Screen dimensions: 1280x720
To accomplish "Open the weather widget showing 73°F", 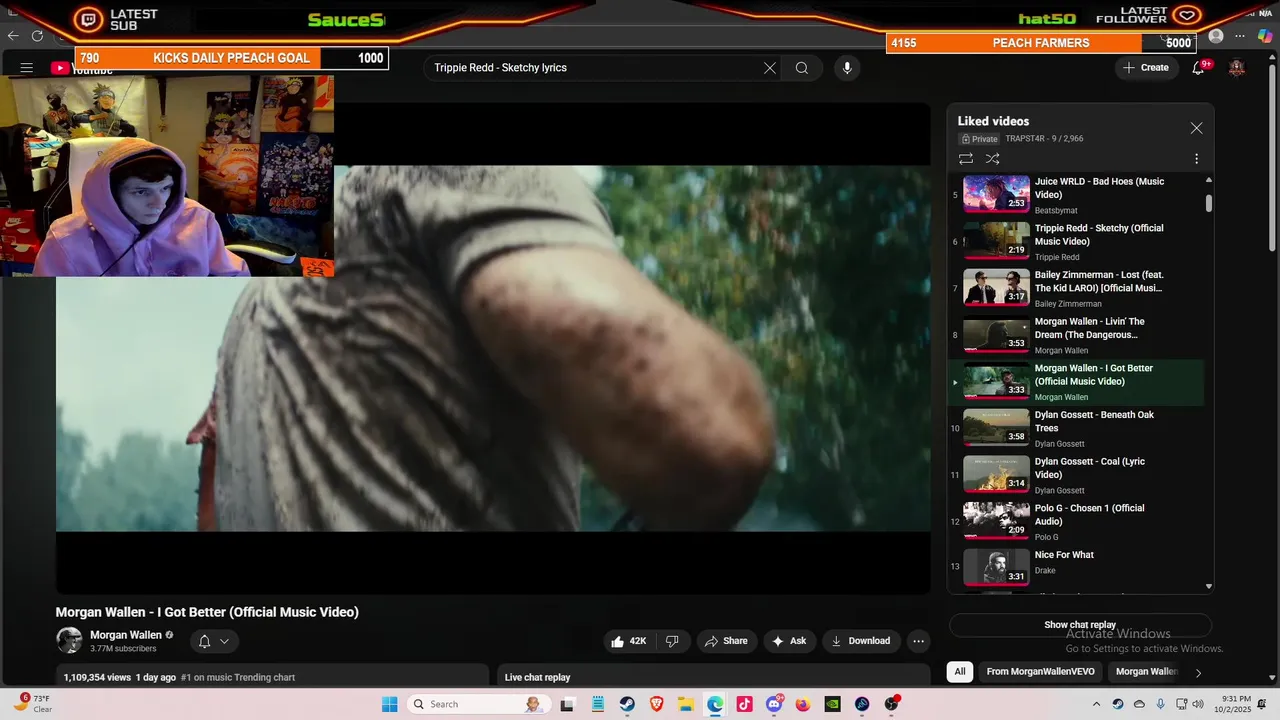I will click(34, 704).
